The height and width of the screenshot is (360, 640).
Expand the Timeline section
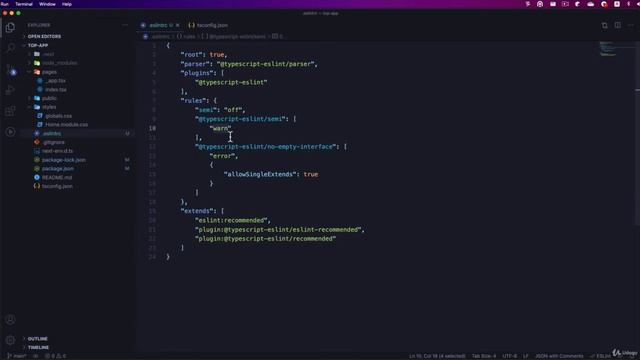coord(38,347)
